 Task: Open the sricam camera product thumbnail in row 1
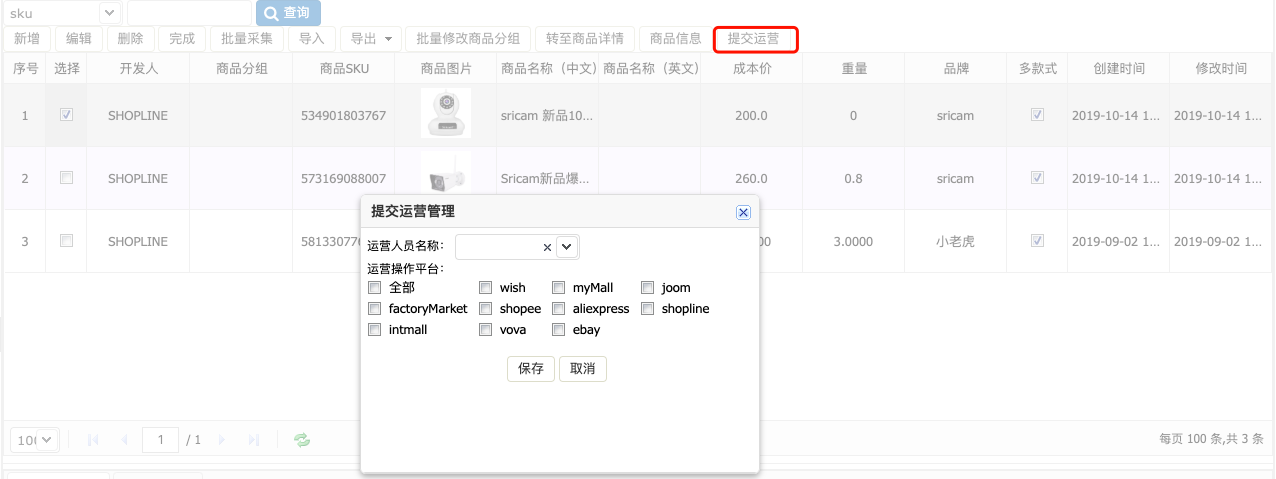446,114
